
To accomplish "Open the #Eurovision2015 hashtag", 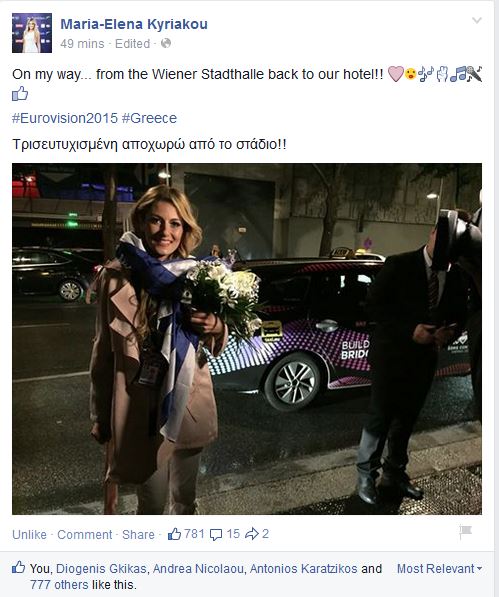I will [65, 118].
